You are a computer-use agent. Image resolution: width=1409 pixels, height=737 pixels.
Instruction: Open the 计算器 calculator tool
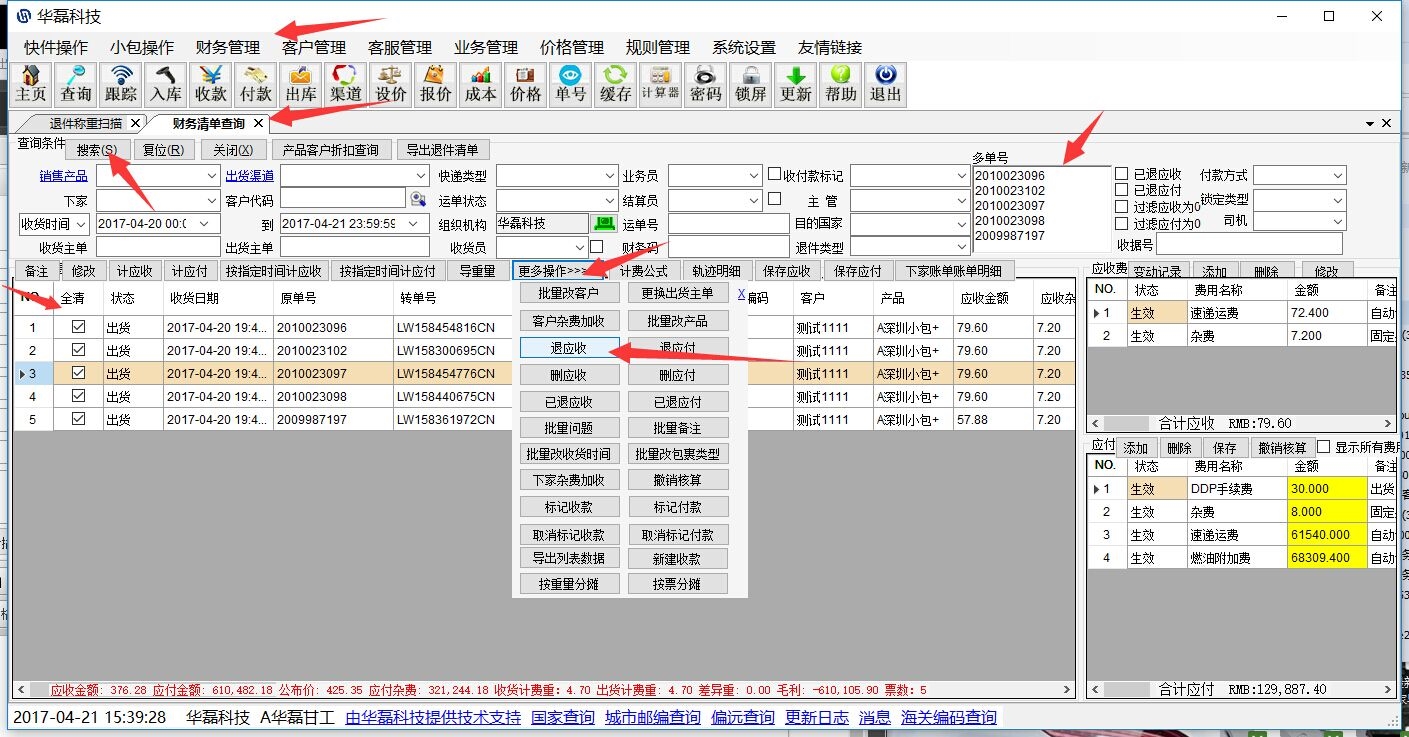click(x=660, y=84)
